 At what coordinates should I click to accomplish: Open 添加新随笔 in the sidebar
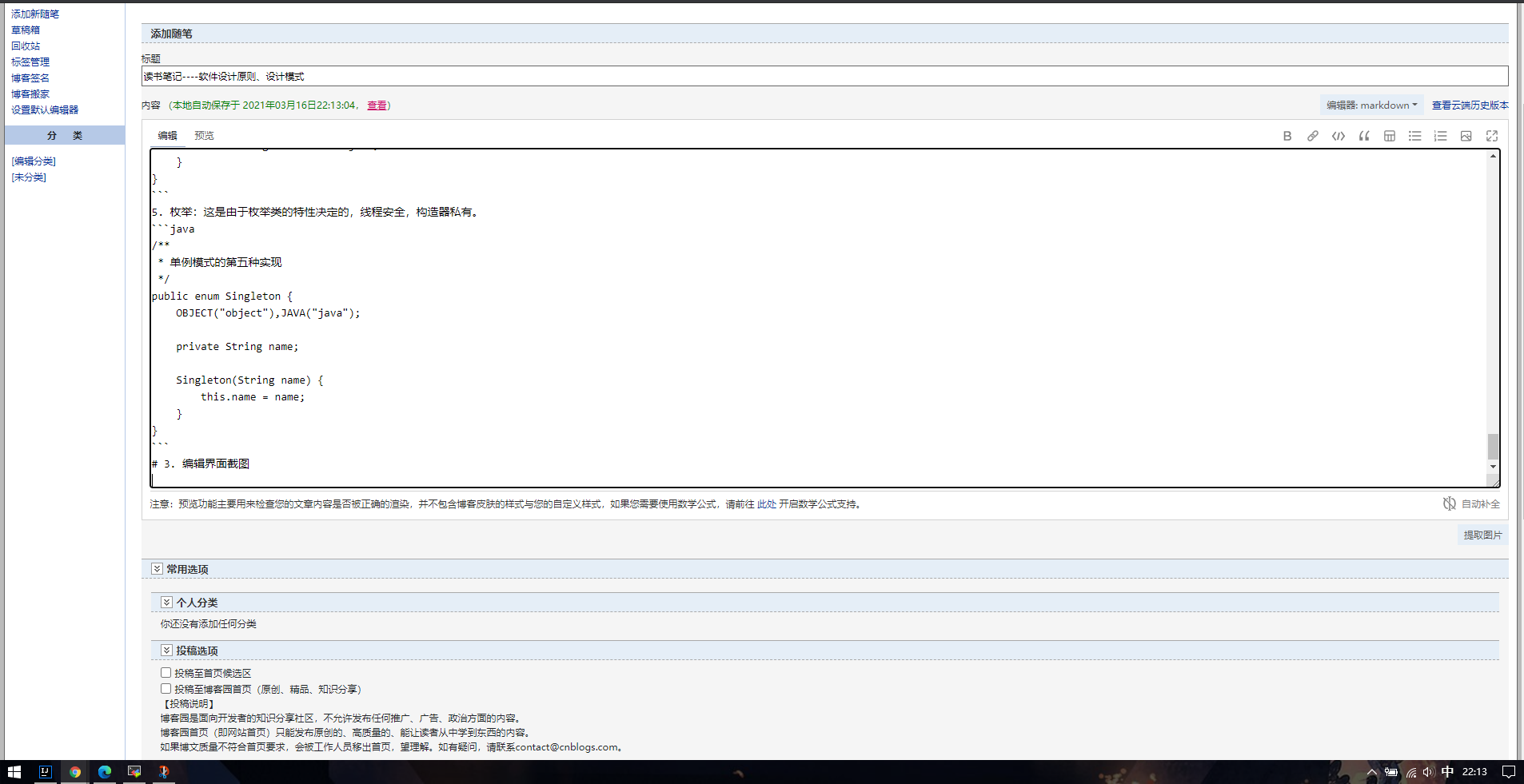35,14
